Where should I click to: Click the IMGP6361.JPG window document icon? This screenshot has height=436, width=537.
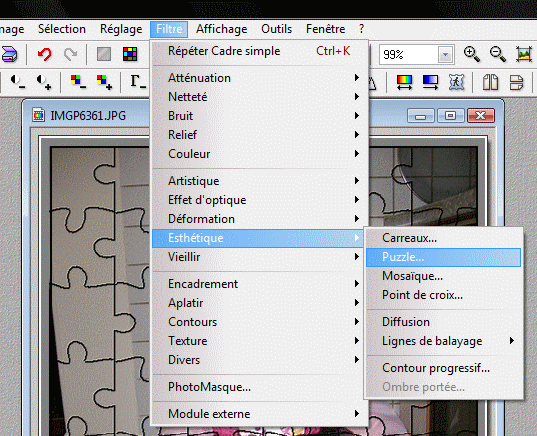coord(38,115)
